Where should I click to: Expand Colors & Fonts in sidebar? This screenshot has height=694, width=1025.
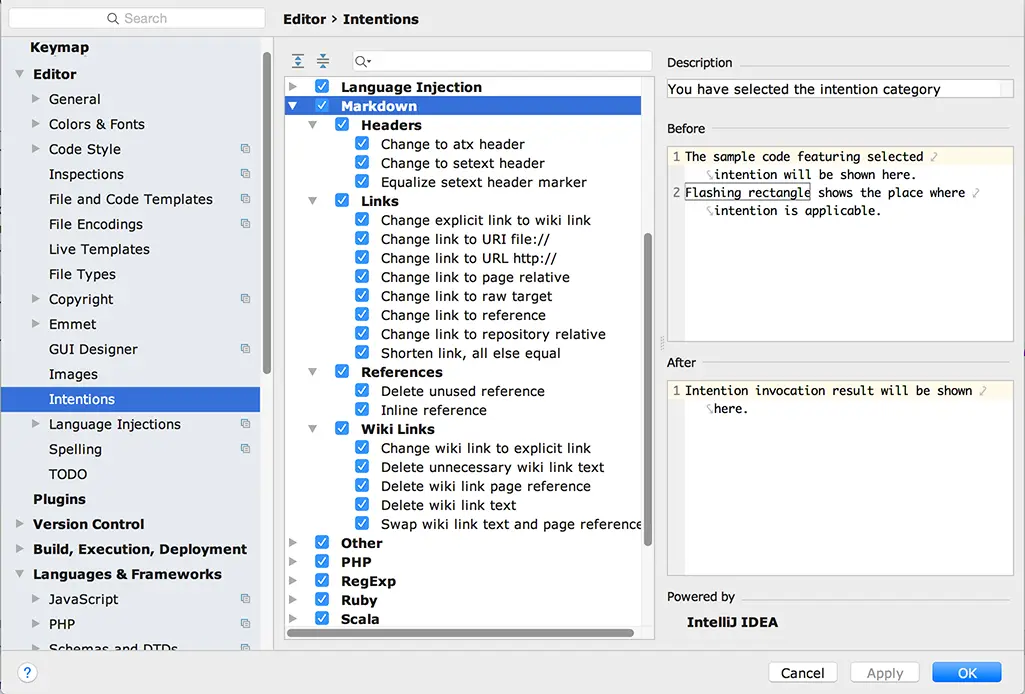(36, 124)
